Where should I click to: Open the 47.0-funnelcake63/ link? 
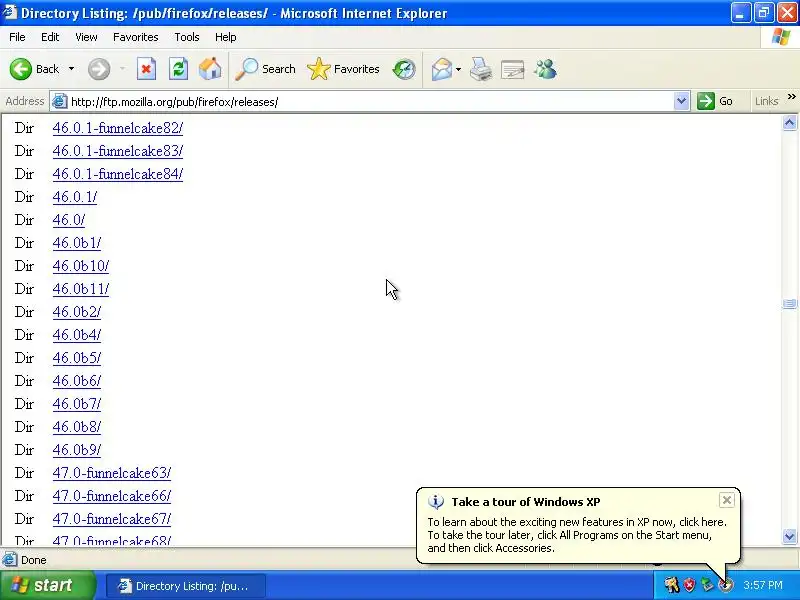112,473
